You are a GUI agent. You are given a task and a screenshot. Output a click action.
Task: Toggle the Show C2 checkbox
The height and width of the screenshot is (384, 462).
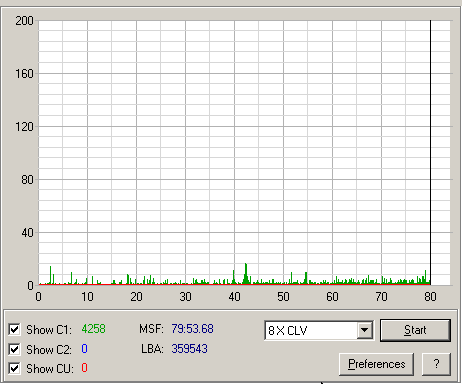coord(14,349)
